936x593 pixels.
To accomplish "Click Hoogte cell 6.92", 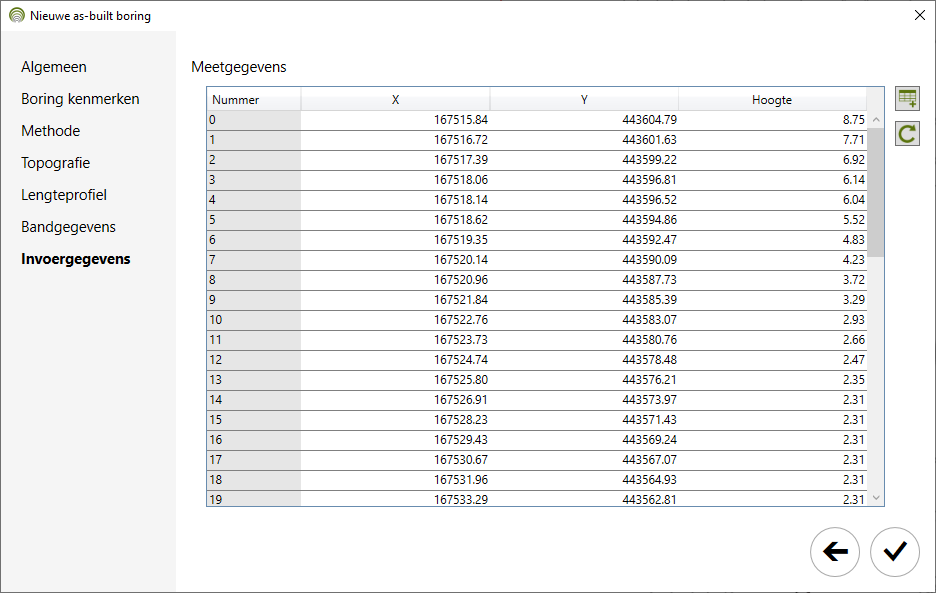I will point(772,160).
